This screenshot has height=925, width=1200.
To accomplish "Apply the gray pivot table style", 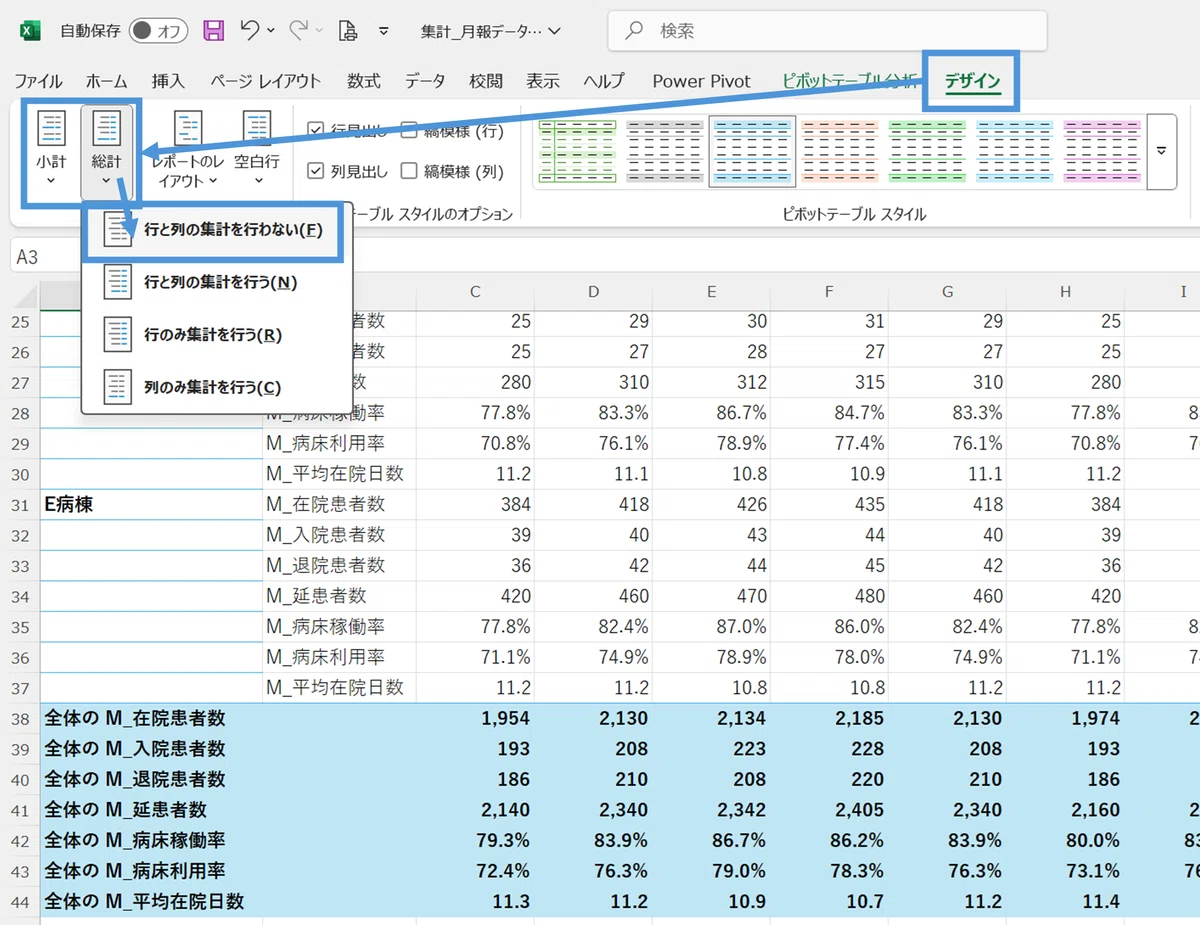I will pos(664,152).
